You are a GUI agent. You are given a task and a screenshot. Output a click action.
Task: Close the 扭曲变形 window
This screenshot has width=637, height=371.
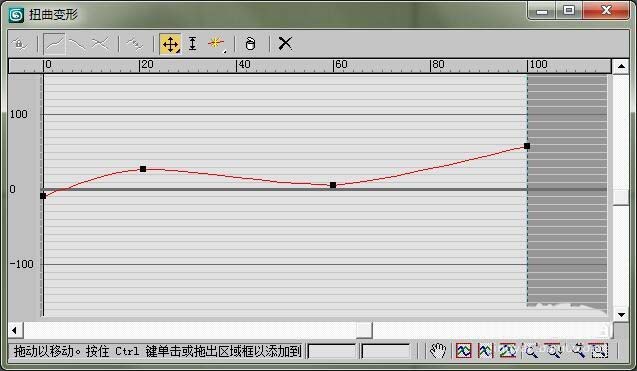click(x=606, y=11)
